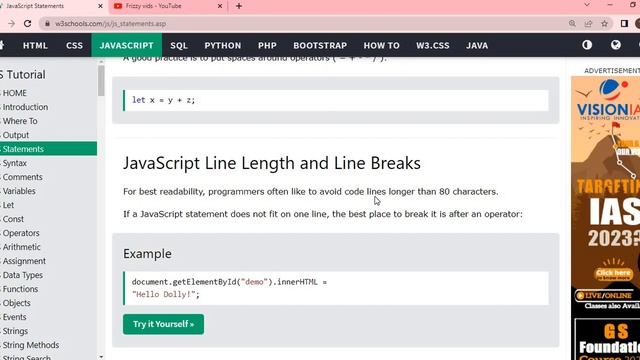The height and width of the screenshot is (360, 640).
Task: Open the SQL tutorial in navbar
Action: tap(179, 45)
